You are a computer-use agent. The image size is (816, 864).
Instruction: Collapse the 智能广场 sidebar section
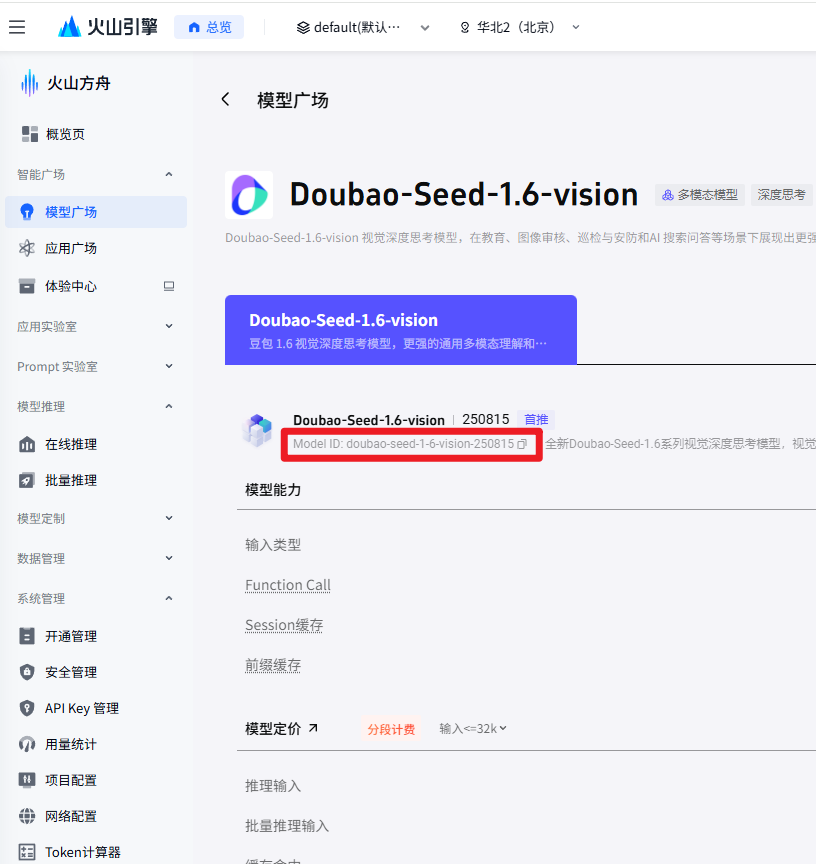point(95,174)
